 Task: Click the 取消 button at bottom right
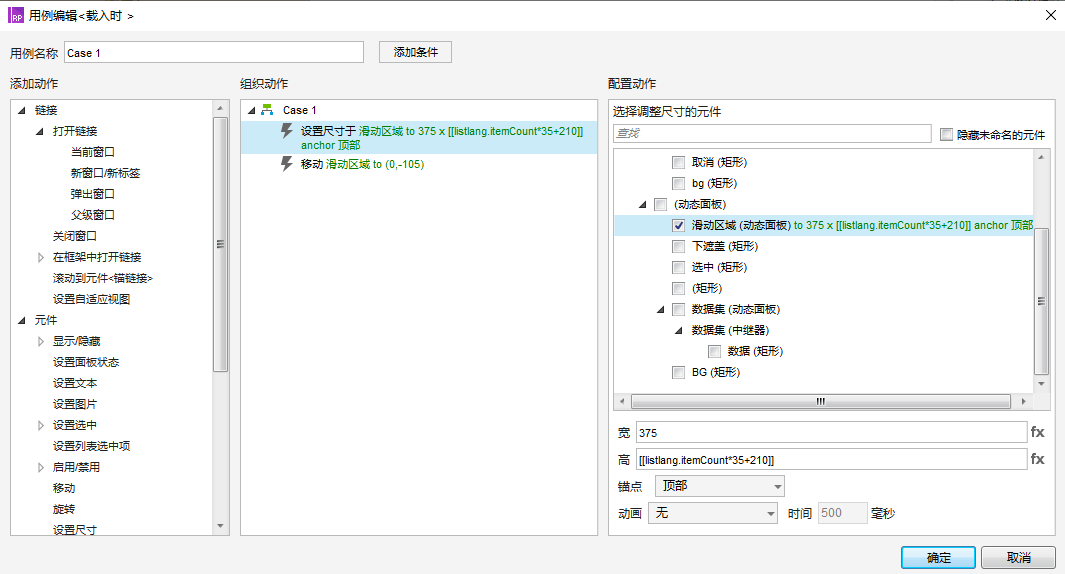tap(1018, 558)
